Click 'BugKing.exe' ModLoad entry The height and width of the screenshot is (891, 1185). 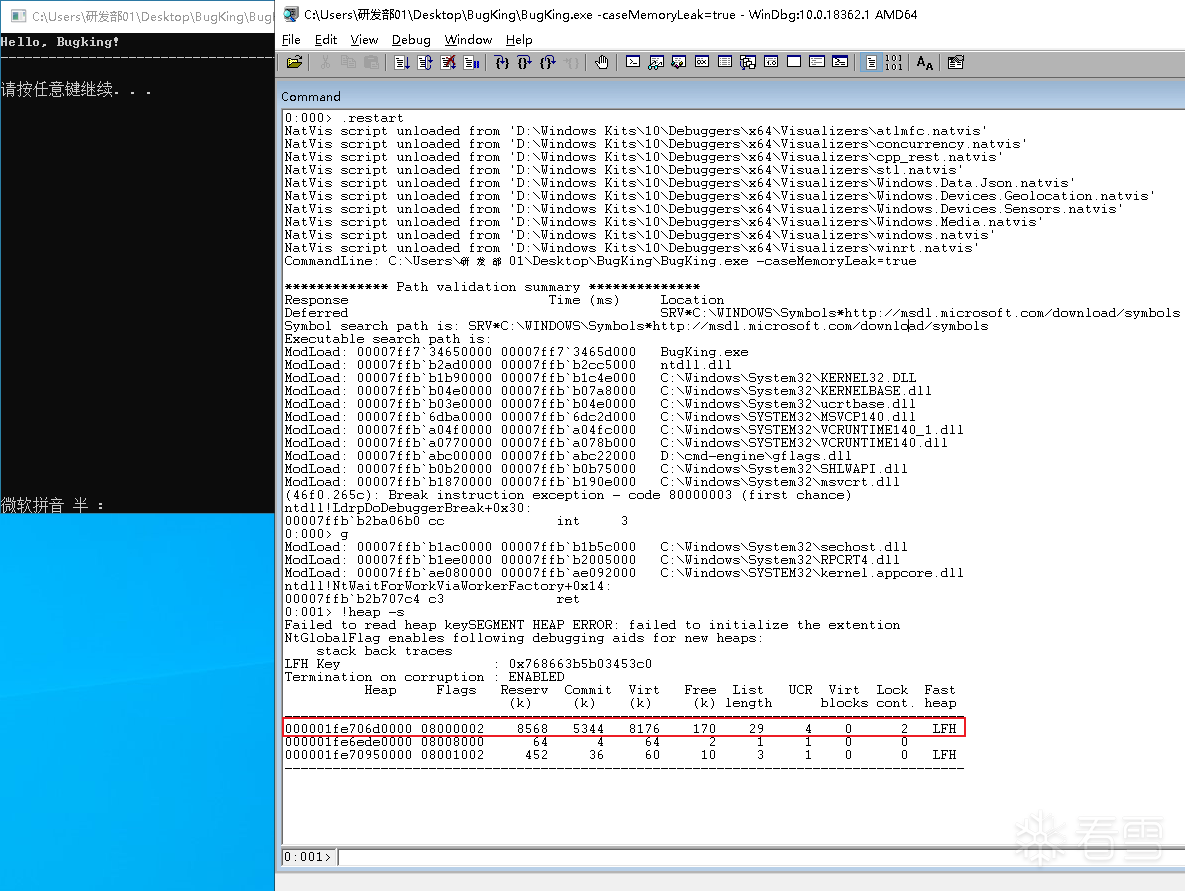click(516, 352)
